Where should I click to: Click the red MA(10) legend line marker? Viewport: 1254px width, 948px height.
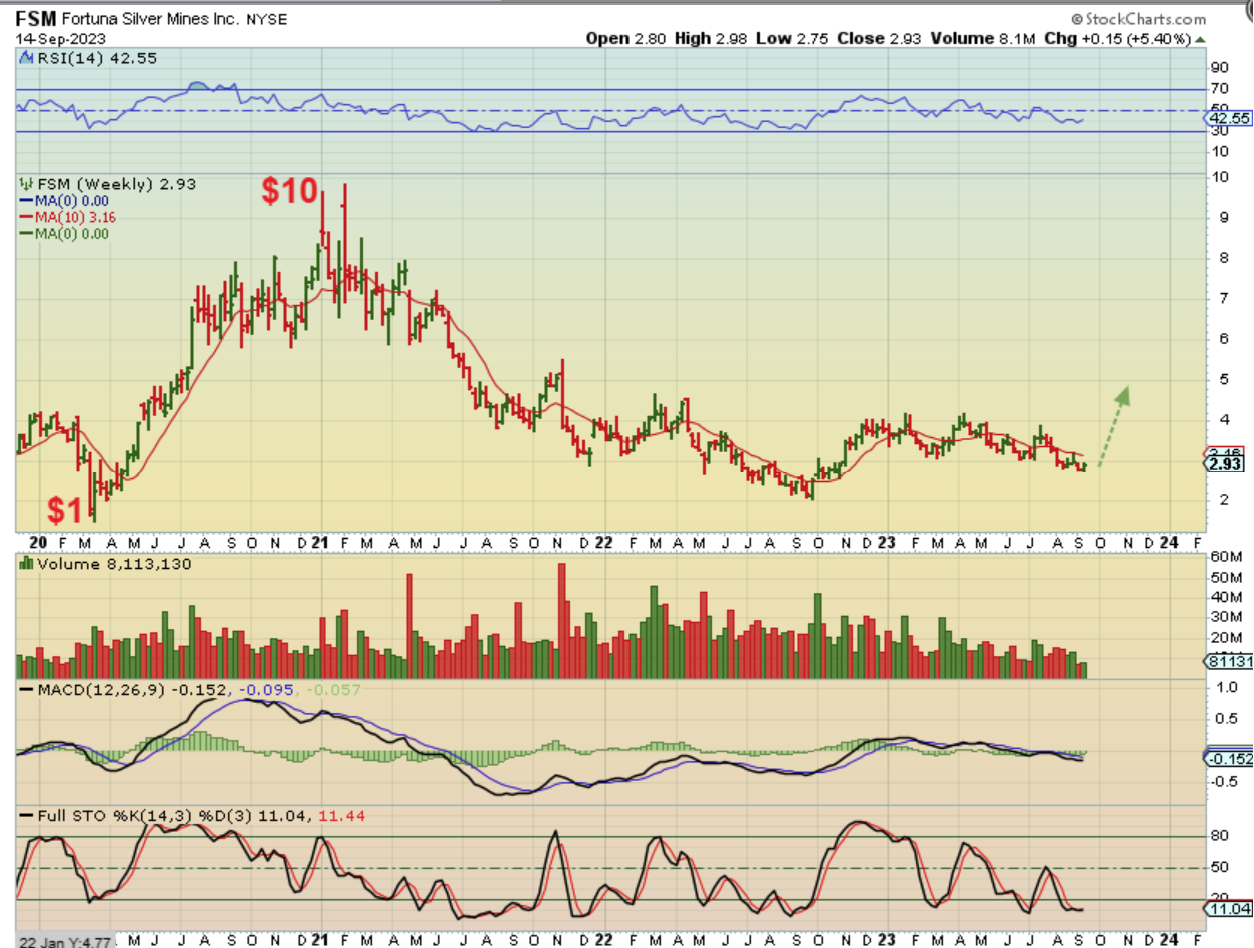point(24,217)
